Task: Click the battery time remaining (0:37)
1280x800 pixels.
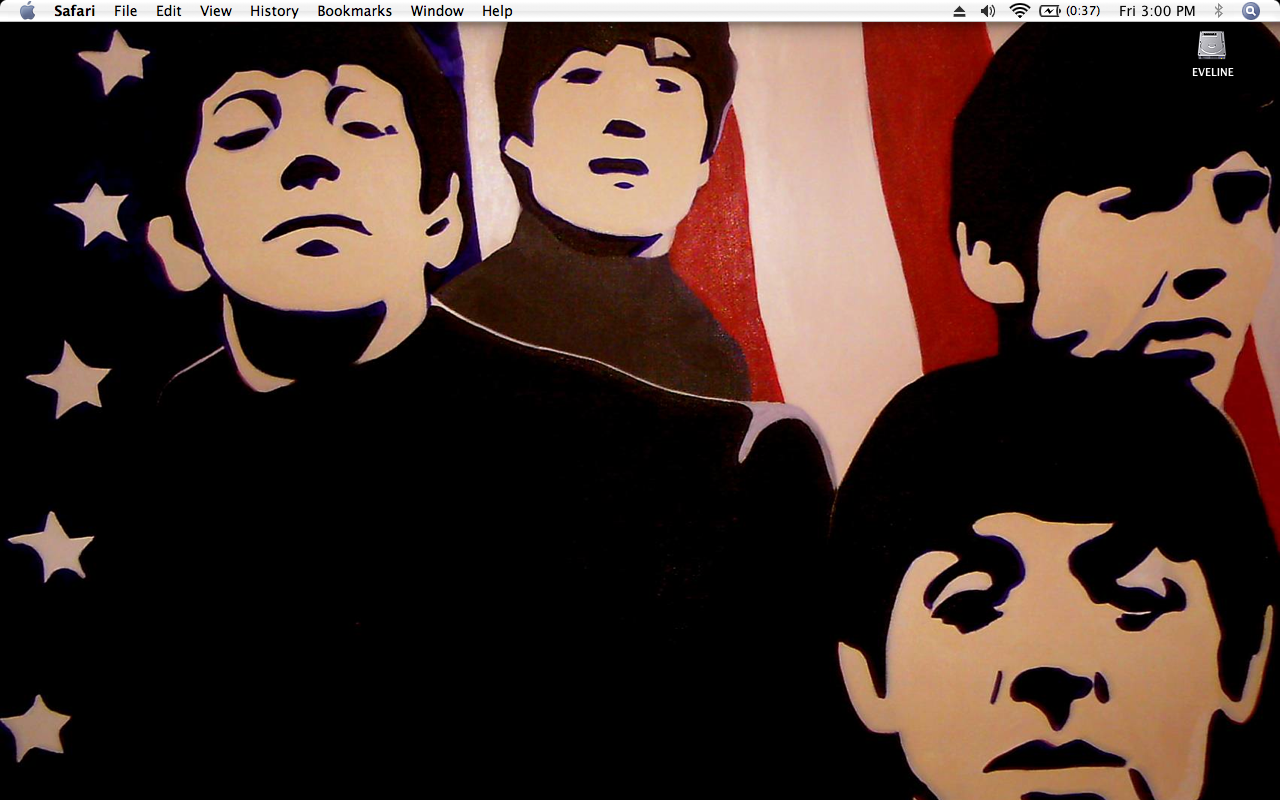Action: pyautogui.click(x=1083, y=11)
